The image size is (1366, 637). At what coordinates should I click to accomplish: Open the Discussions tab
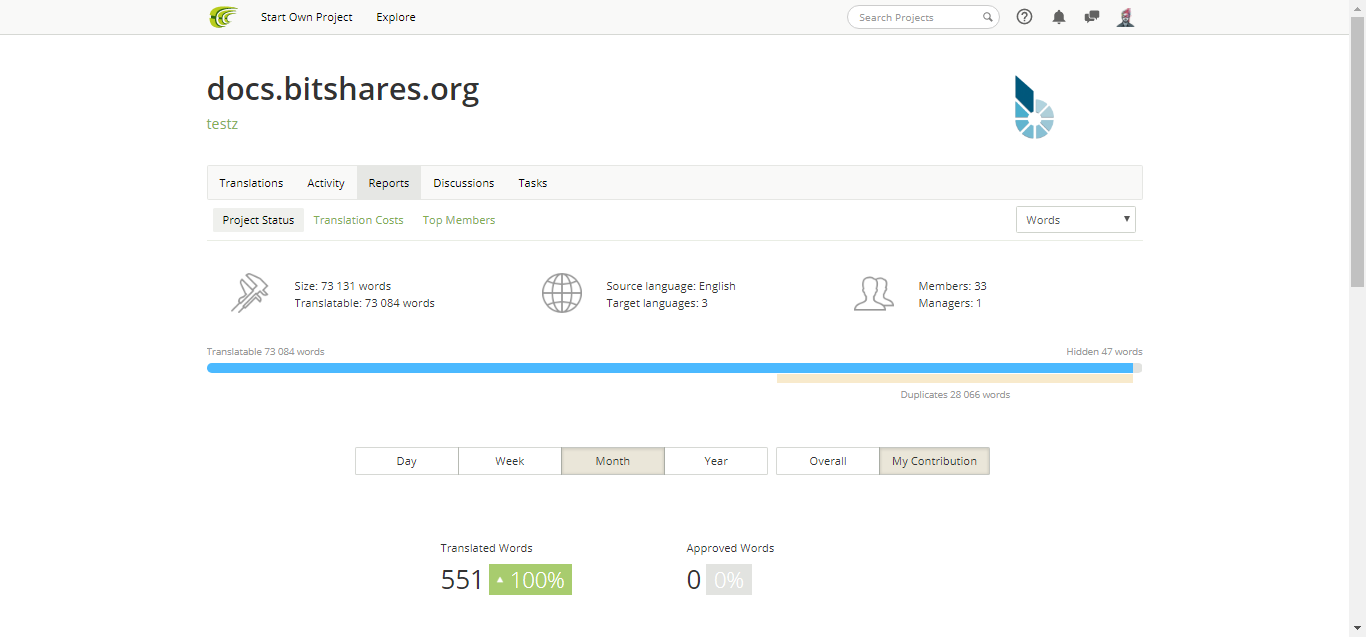coord(464,183)
